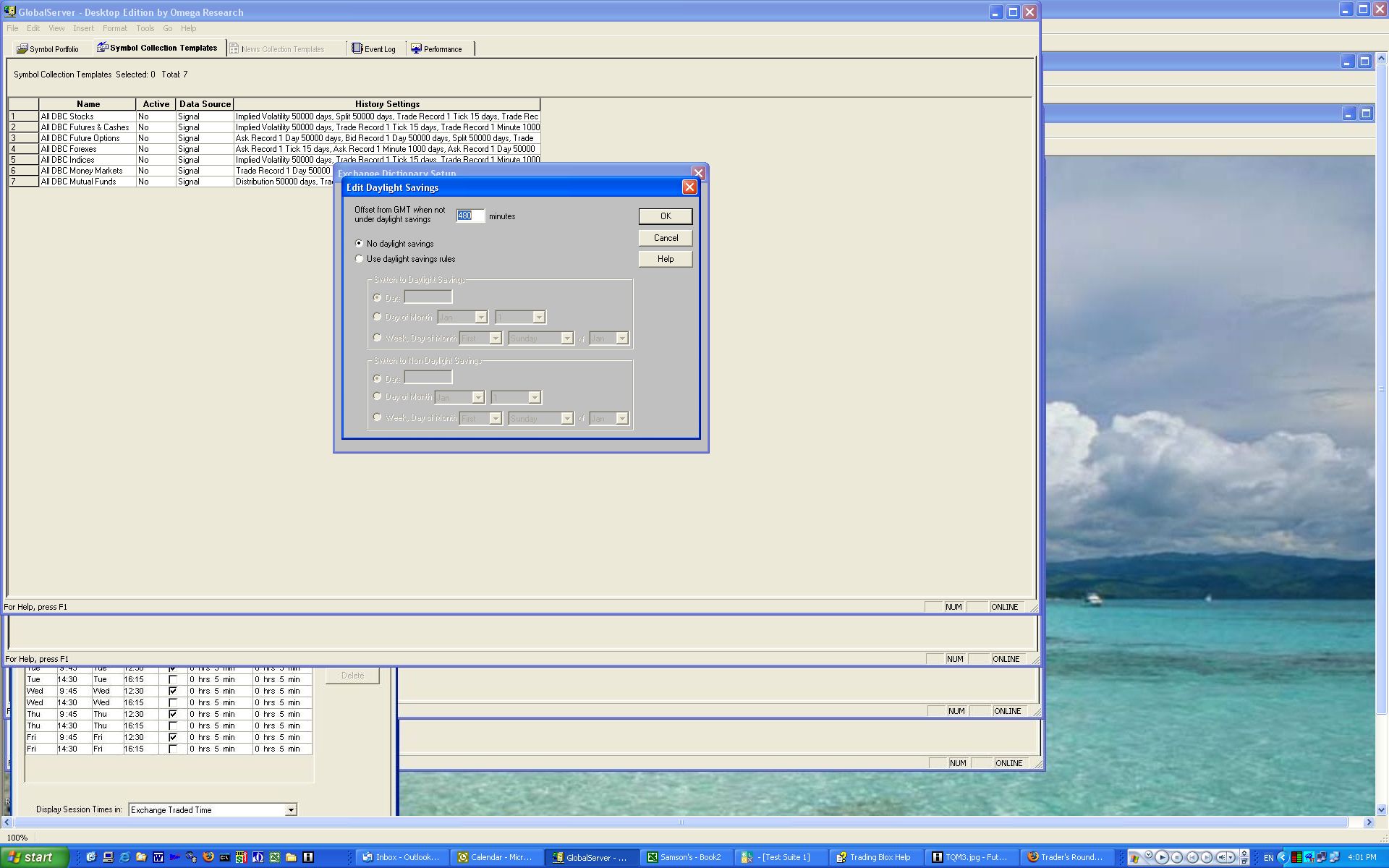Open Internet Explorer from quick launch
Image resolution: width=1389 pixels, height=868 pixels.
(124, 857)
